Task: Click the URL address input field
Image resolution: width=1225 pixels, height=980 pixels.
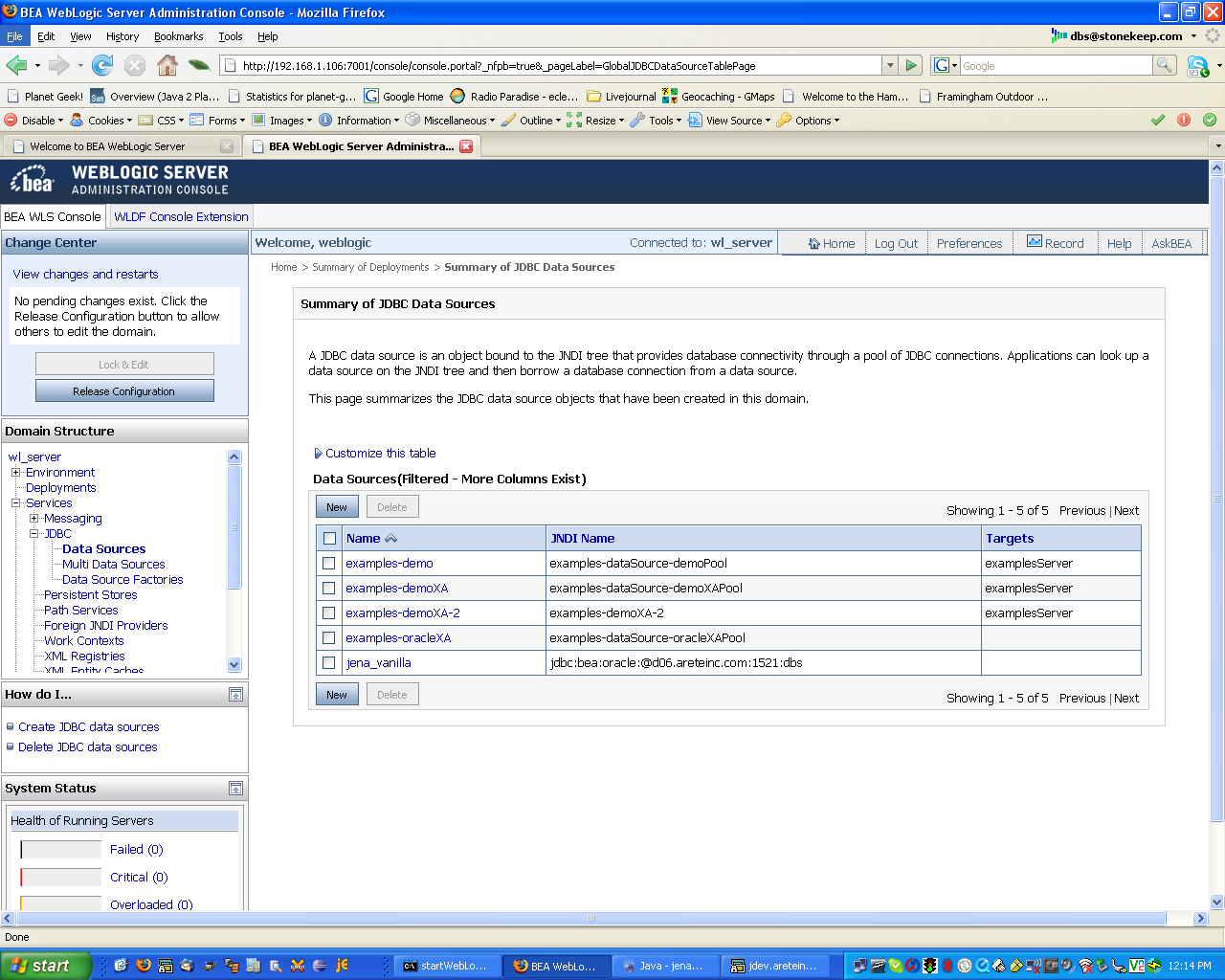Action: point(560,66)
